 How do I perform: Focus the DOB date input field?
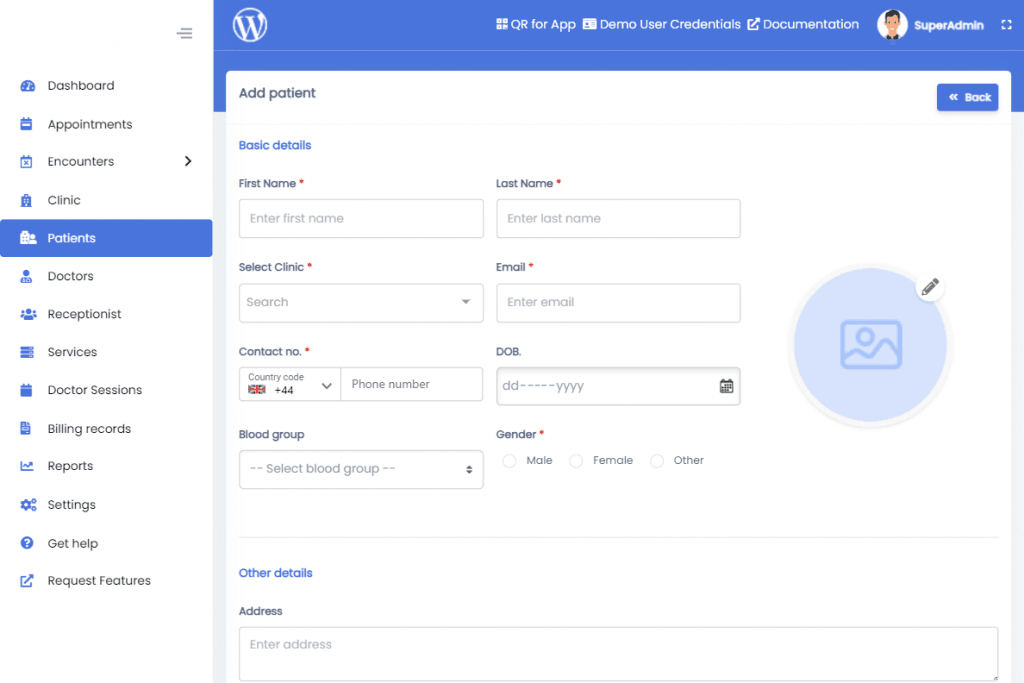pos(618,386)
